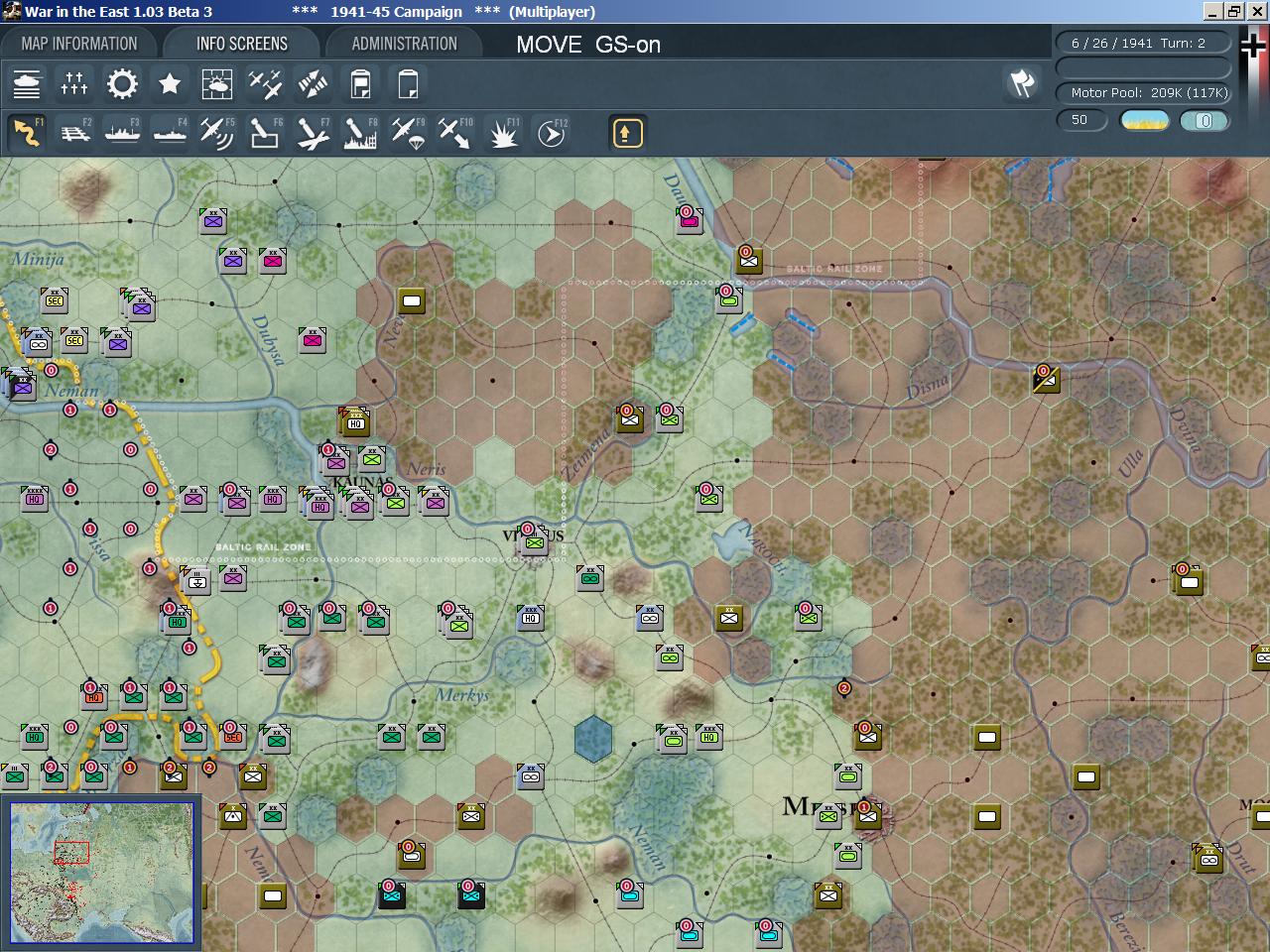Click the "Neris" river label
The image size is (1270, 952).
[x=427, y=469]
